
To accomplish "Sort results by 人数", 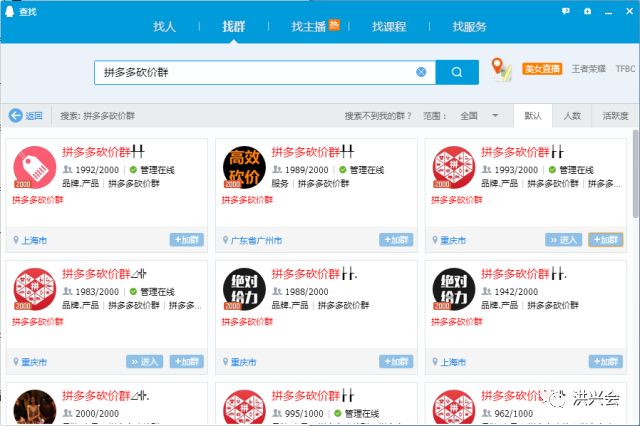I will pyautogui.click(x=572, y=116).
